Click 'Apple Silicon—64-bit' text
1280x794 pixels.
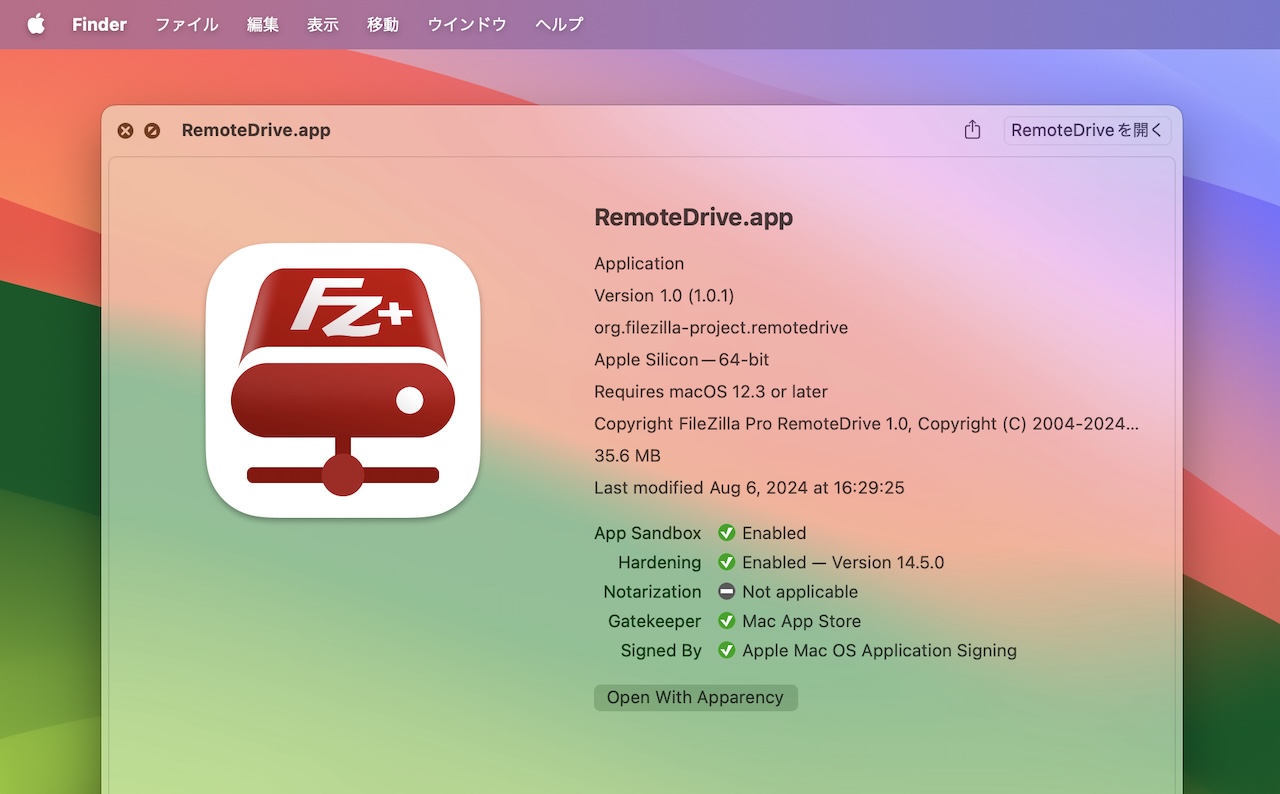(x=682, y=359)
